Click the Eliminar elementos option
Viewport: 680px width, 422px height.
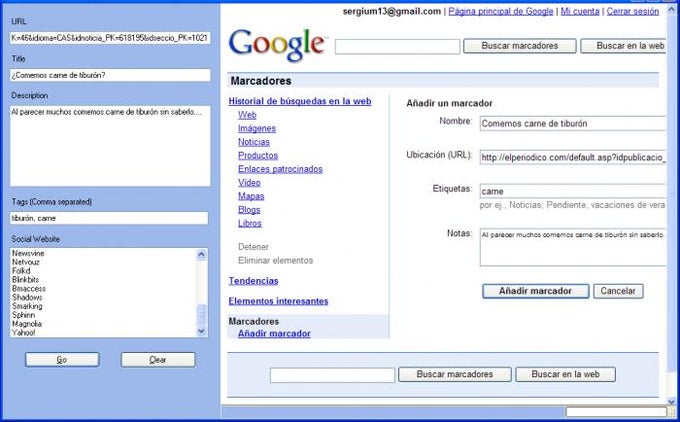(275, 260)
